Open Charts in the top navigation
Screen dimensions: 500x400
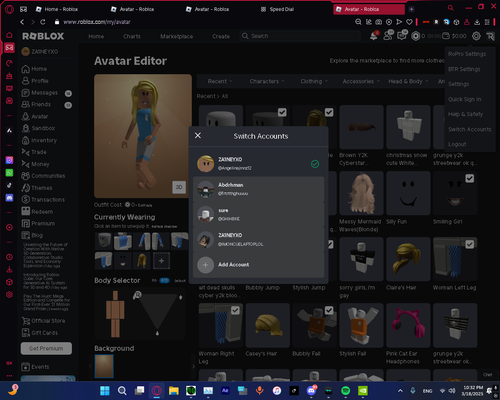pyautogui.click(x=132, y=36)
